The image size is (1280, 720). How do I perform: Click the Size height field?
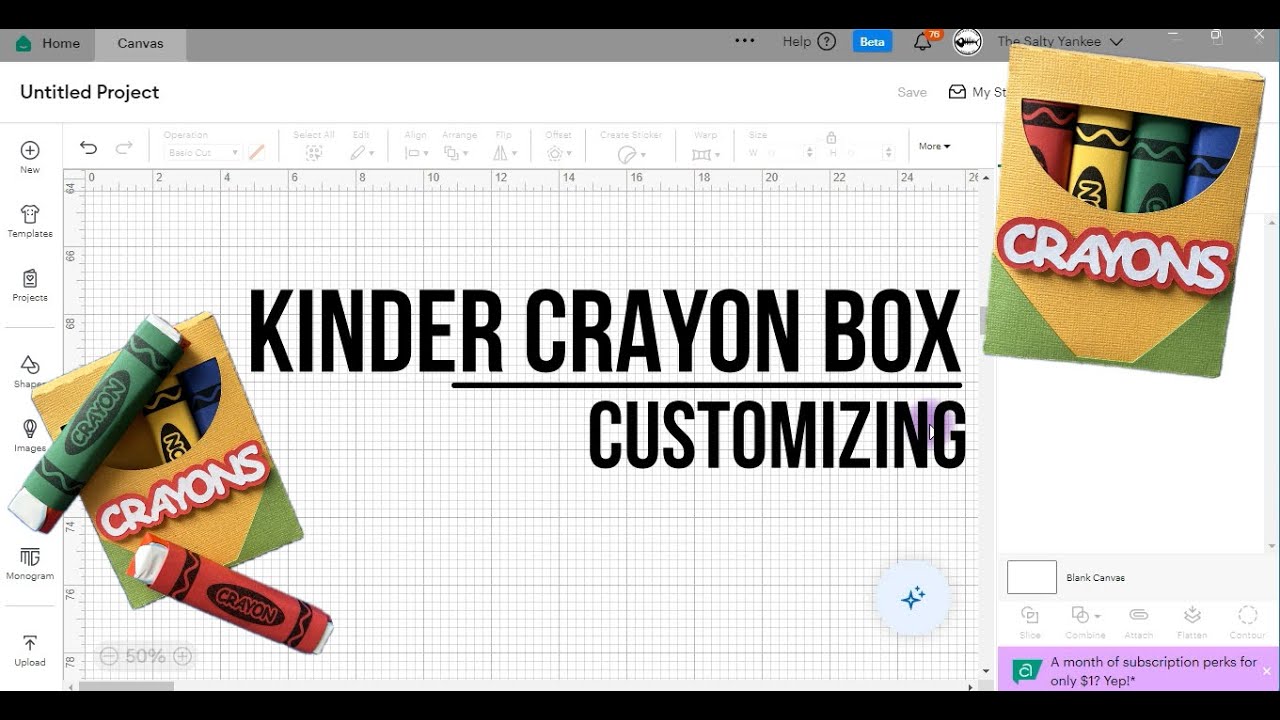[861, 153]
